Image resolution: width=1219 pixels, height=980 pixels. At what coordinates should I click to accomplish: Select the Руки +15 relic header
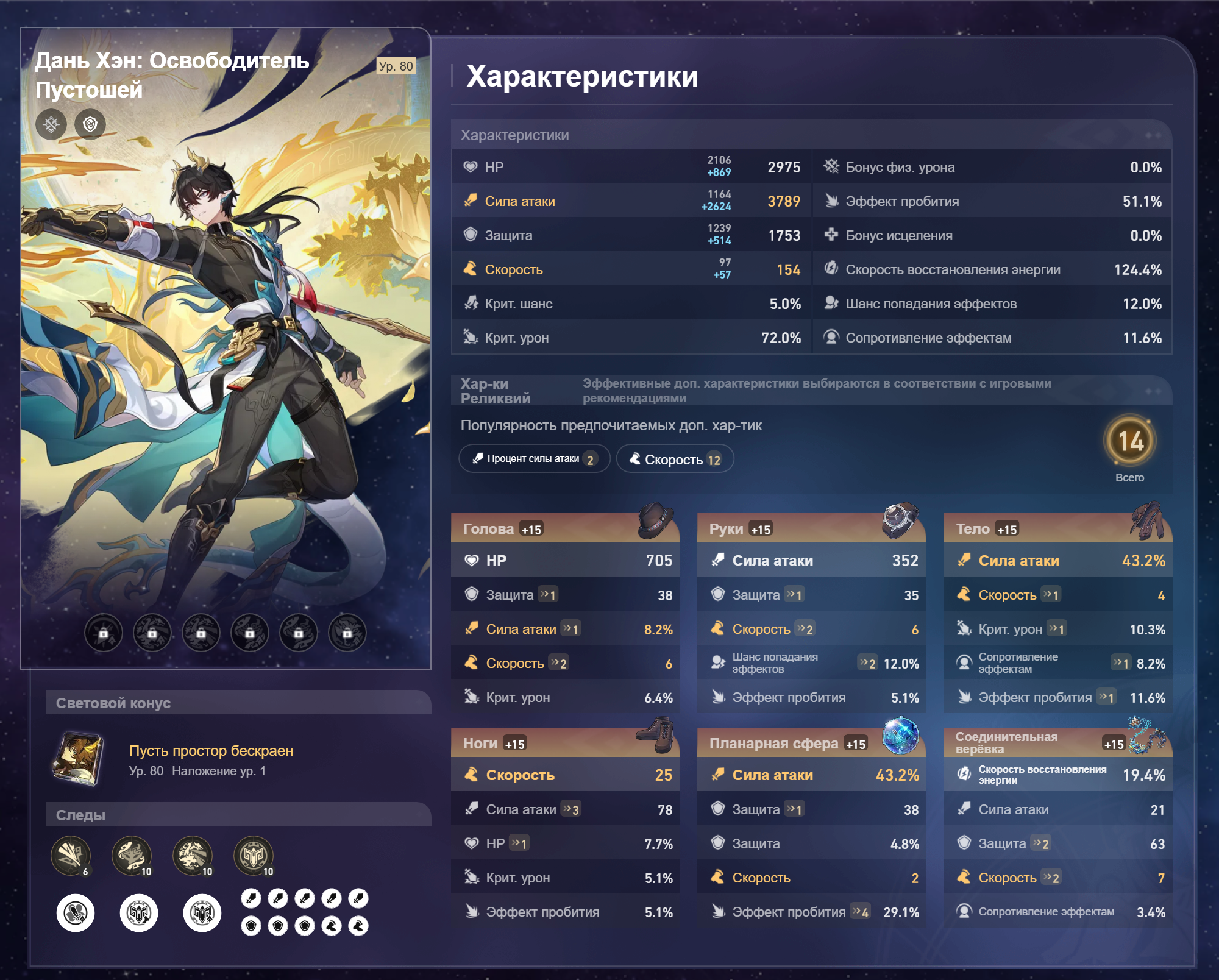[811, 528]
